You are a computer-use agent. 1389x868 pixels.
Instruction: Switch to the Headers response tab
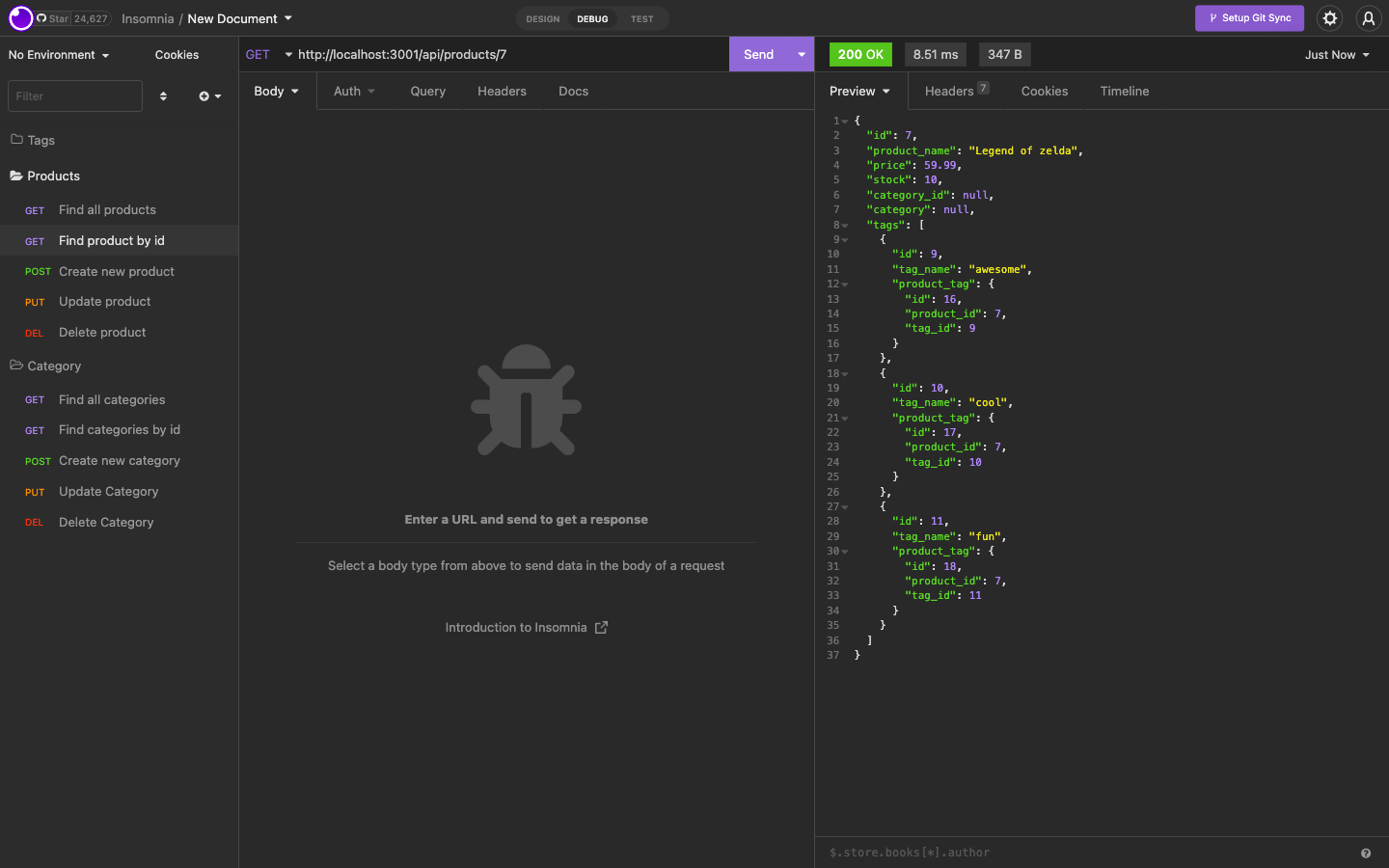(x=948, y=91)
